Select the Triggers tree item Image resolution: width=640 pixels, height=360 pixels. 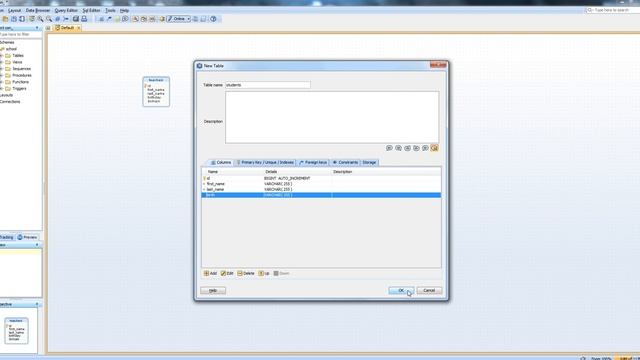19,88
